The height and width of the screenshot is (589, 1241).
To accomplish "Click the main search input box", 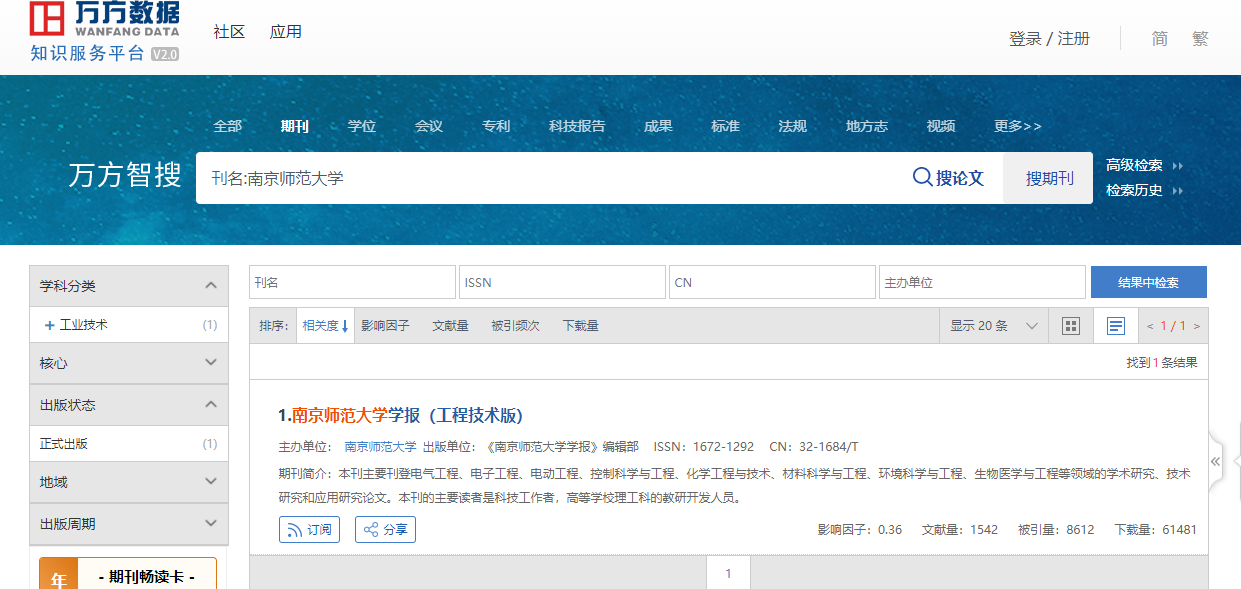I will pos(550,178).
